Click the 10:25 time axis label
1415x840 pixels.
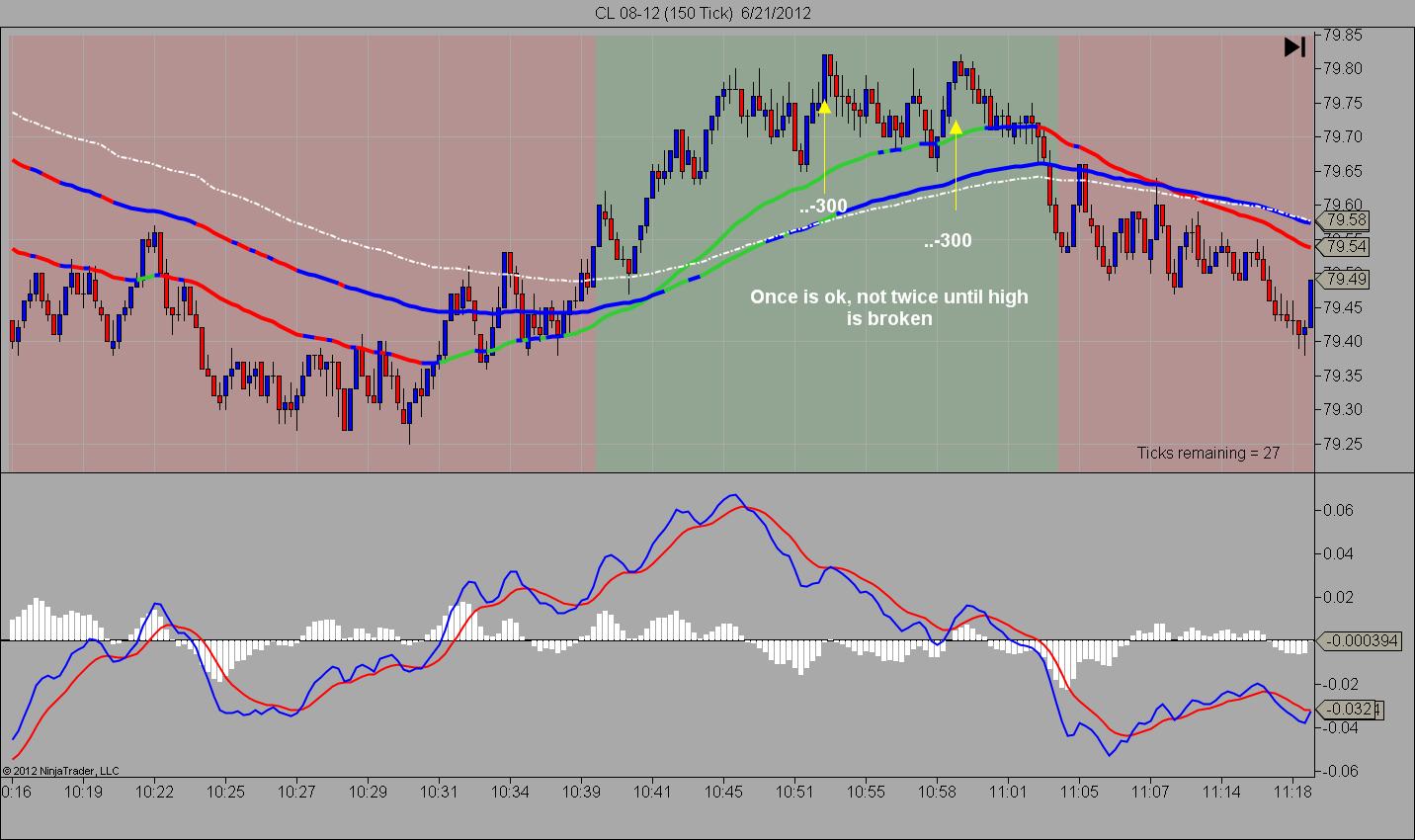click(x=225, y=792)
